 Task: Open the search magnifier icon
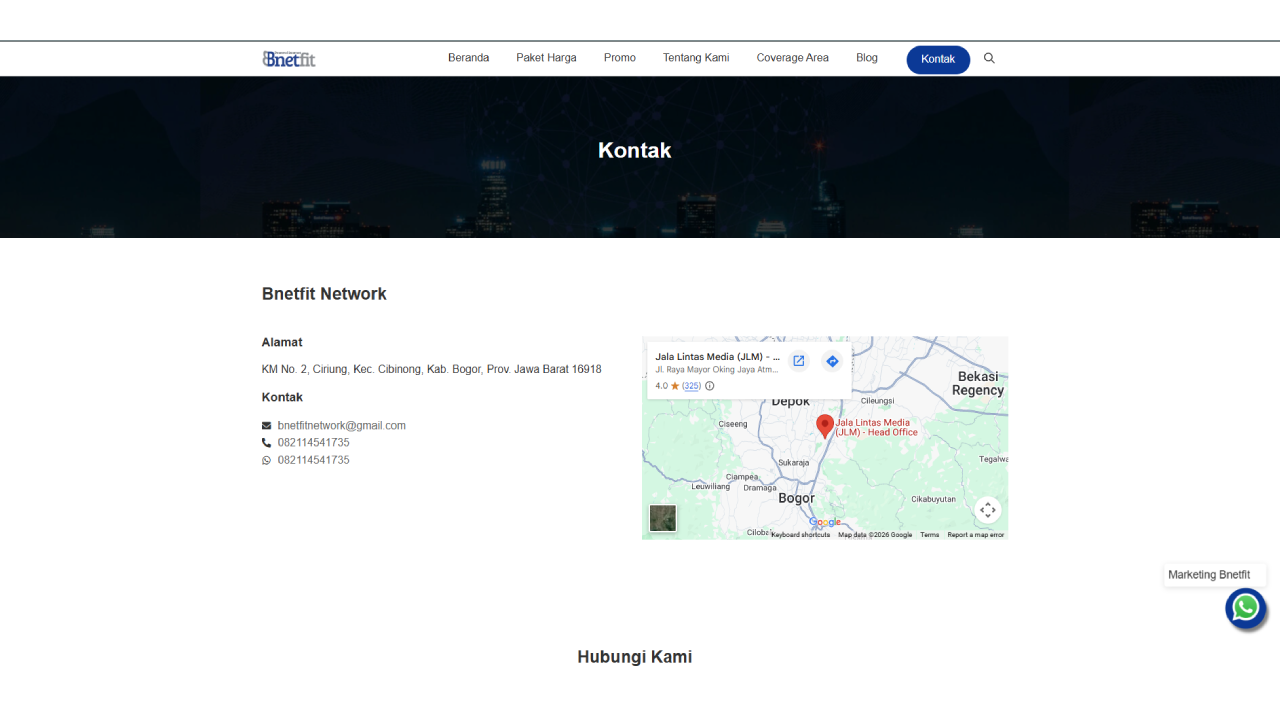pyautogui.click(x=989, y=58)
